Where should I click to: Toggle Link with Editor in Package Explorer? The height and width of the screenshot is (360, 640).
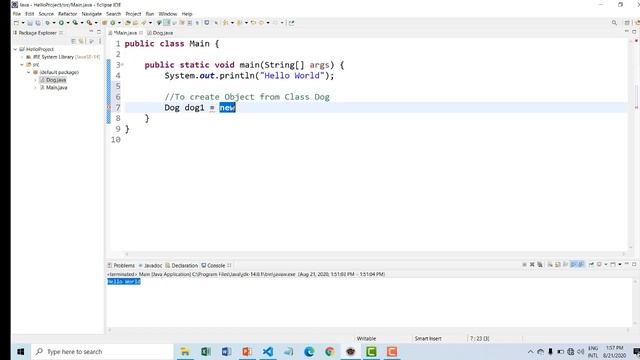point(82,41)
